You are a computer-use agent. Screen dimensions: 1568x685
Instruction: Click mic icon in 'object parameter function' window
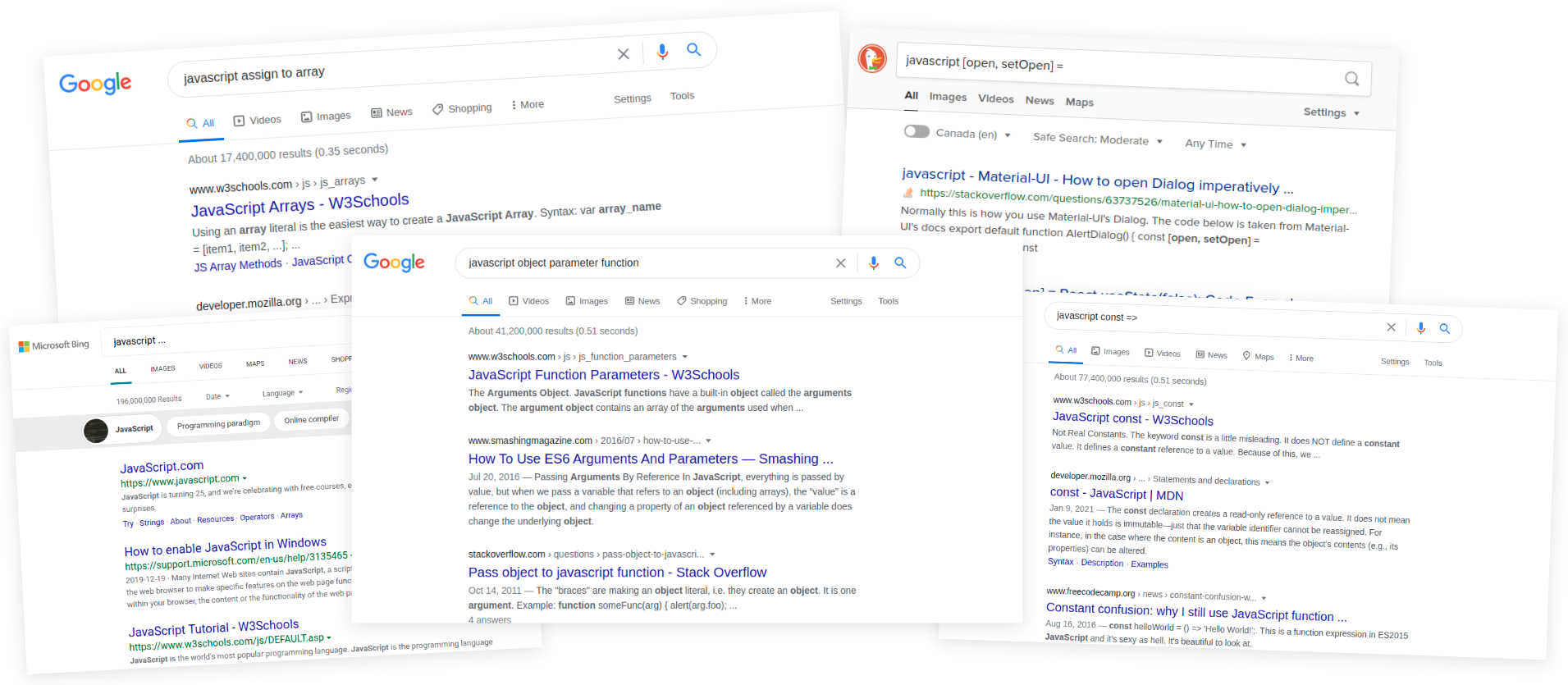[874, 263]
